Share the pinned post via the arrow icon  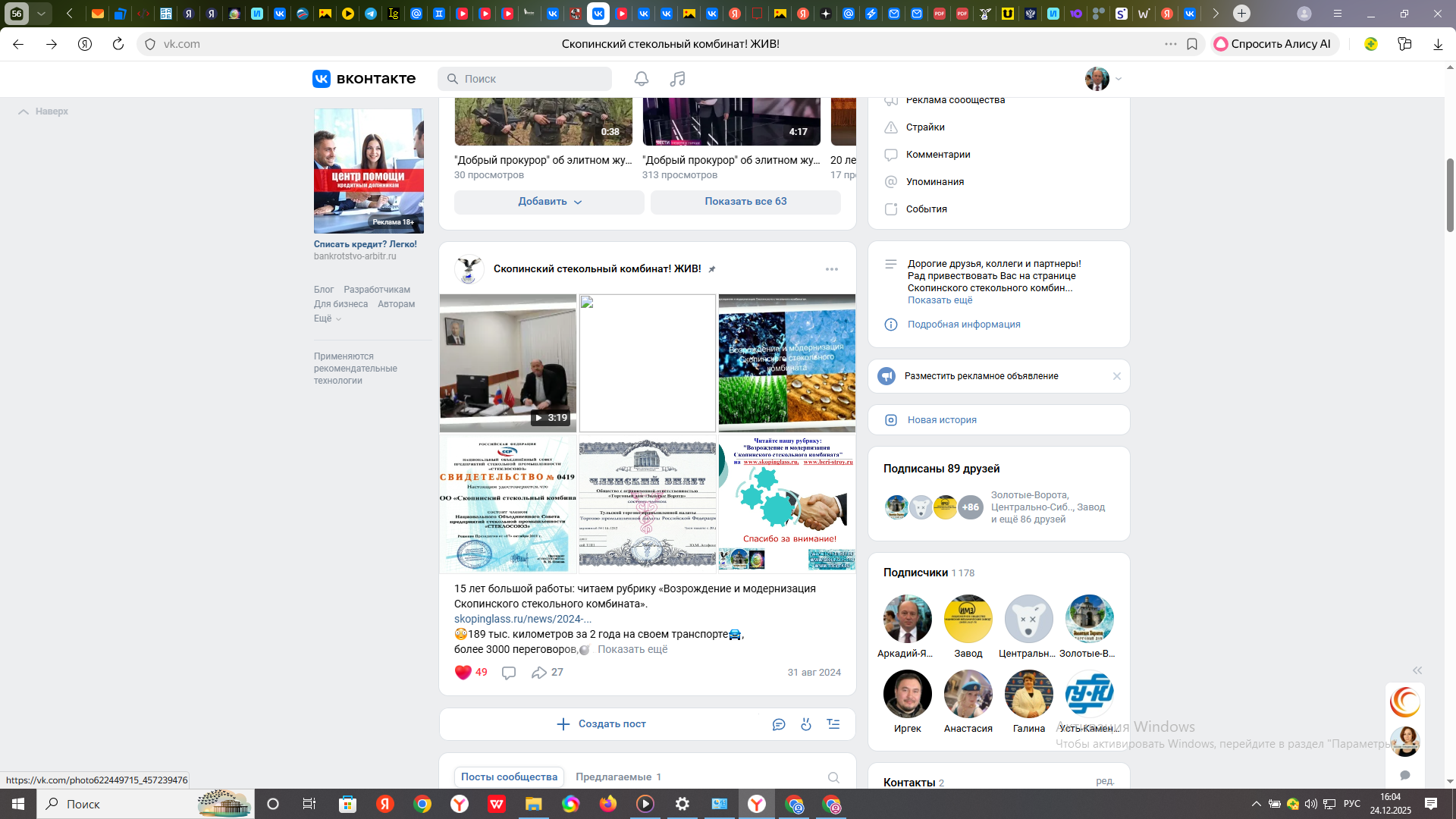click(x=539, y=673)
